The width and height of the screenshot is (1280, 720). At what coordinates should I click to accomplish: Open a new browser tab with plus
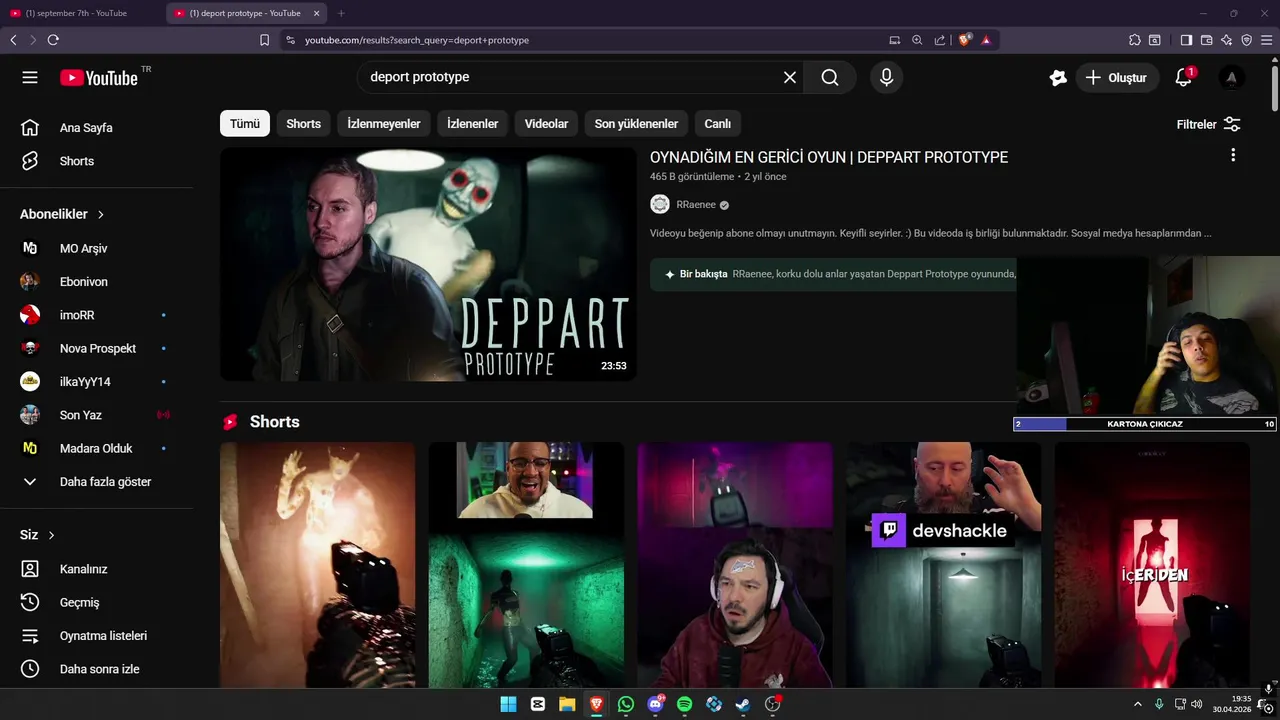click(x=341, y=13)
